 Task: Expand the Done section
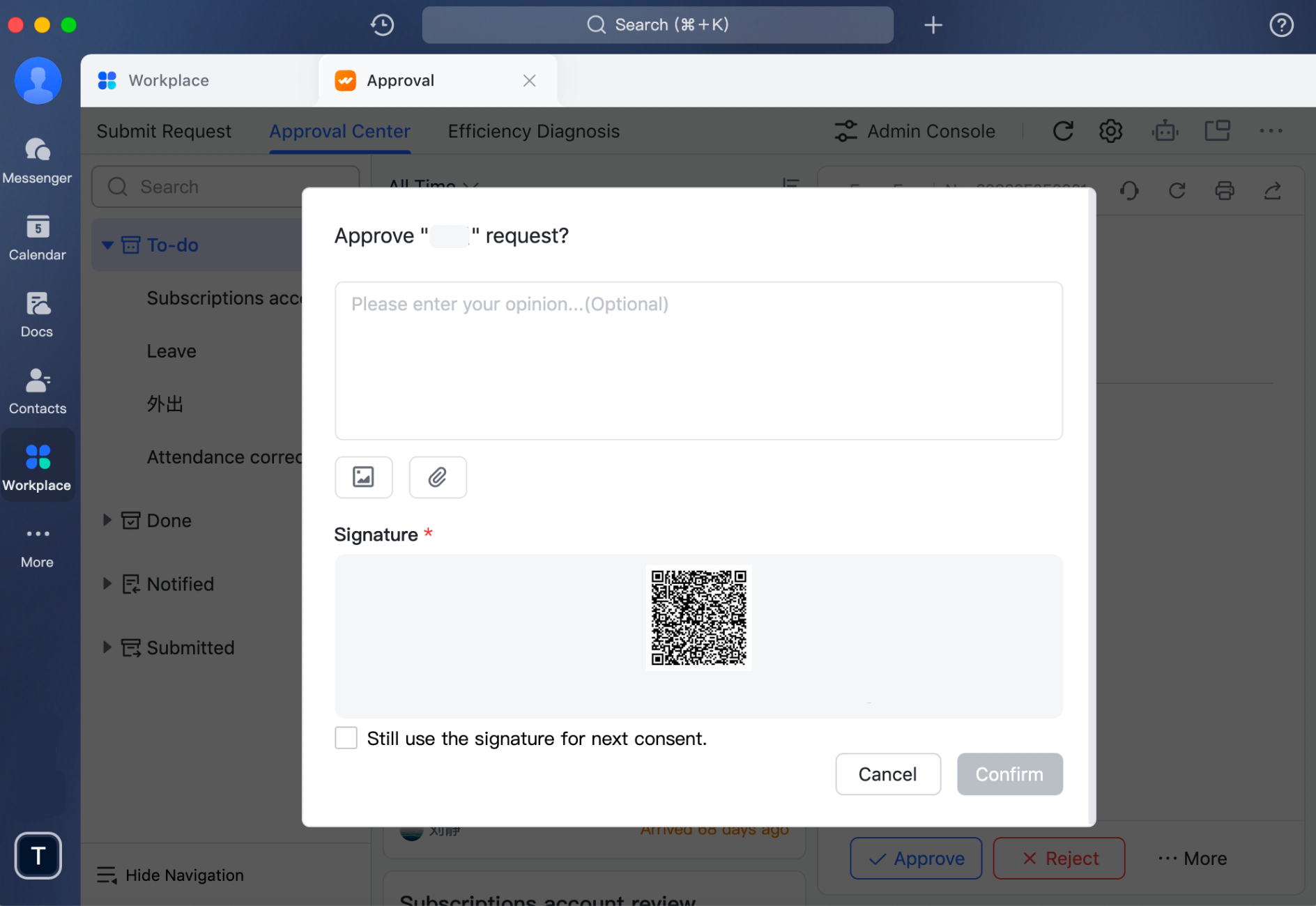click(107, 520)
